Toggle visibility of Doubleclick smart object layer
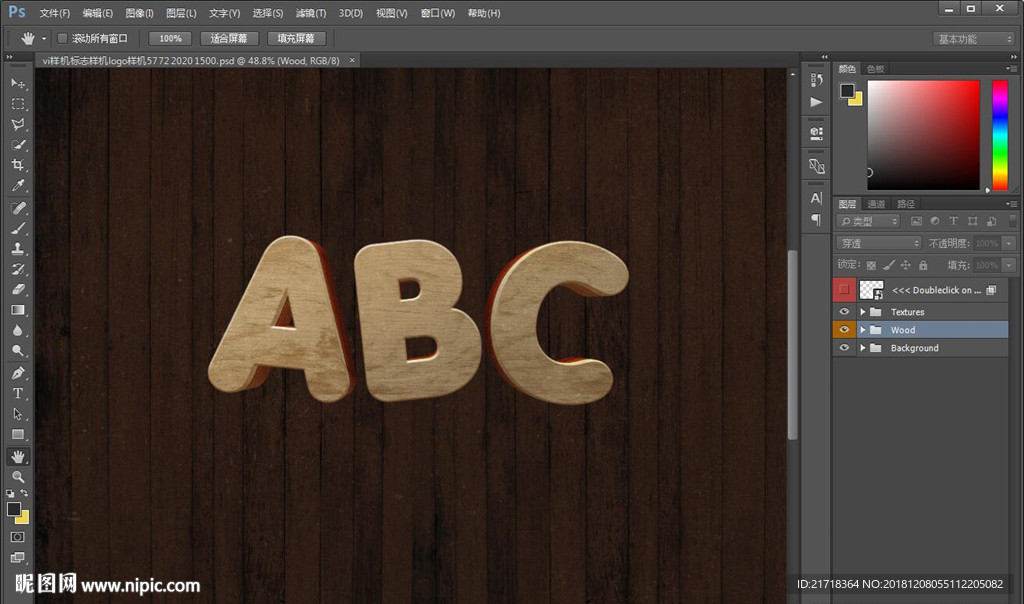This screenshot has width=1024, height=604. [844, 289]
